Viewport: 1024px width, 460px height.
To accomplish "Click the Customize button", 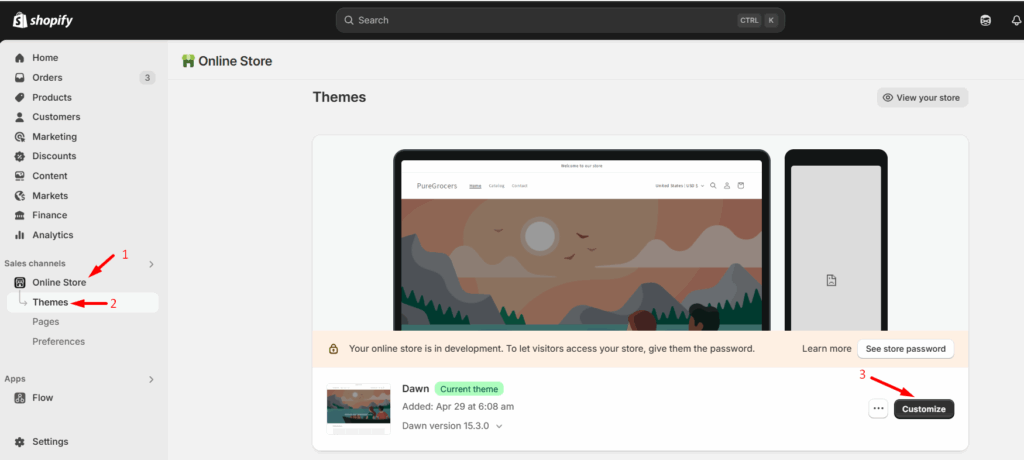I will click(923, 409).
